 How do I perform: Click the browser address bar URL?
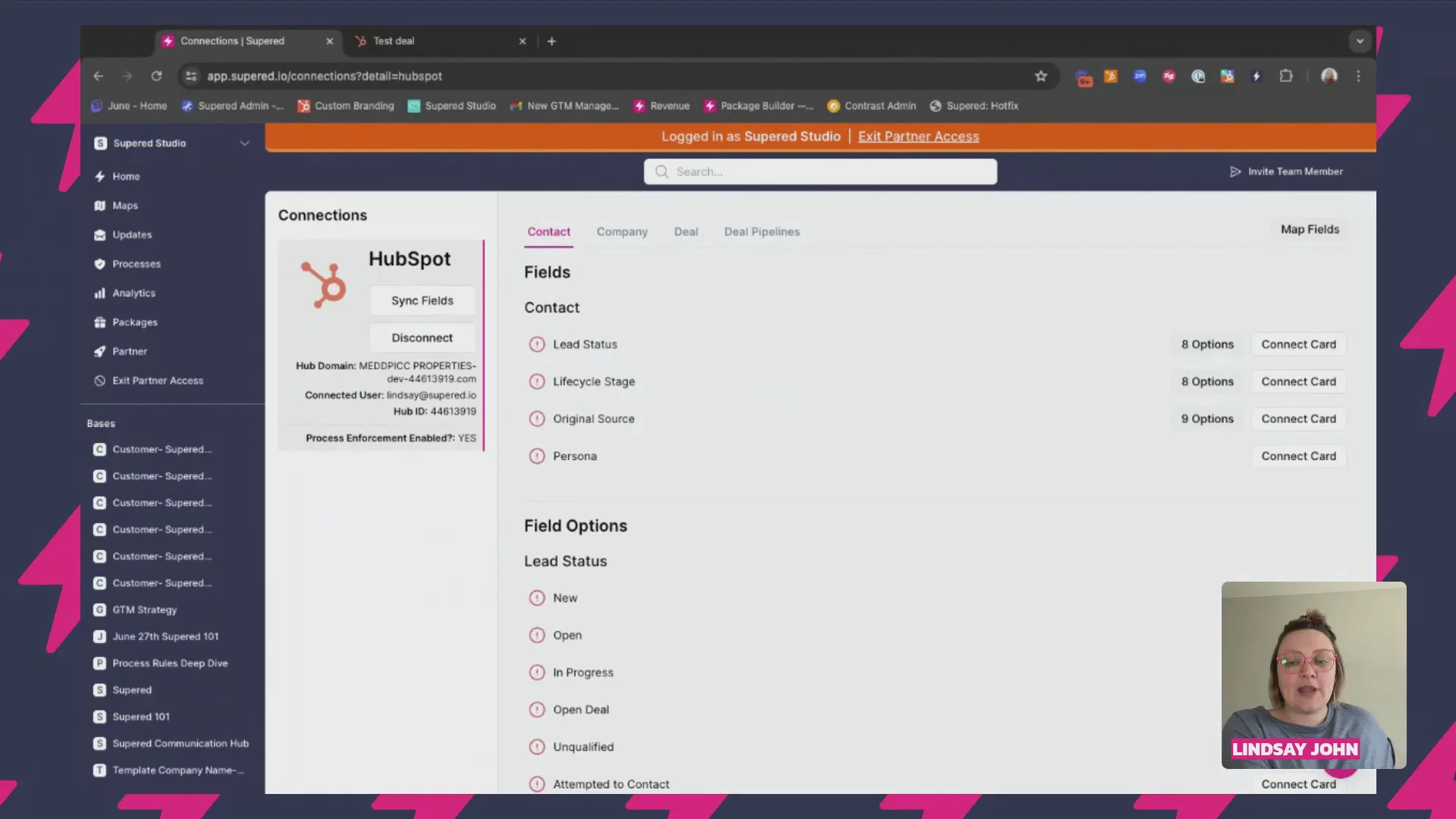tap(325, 76)
